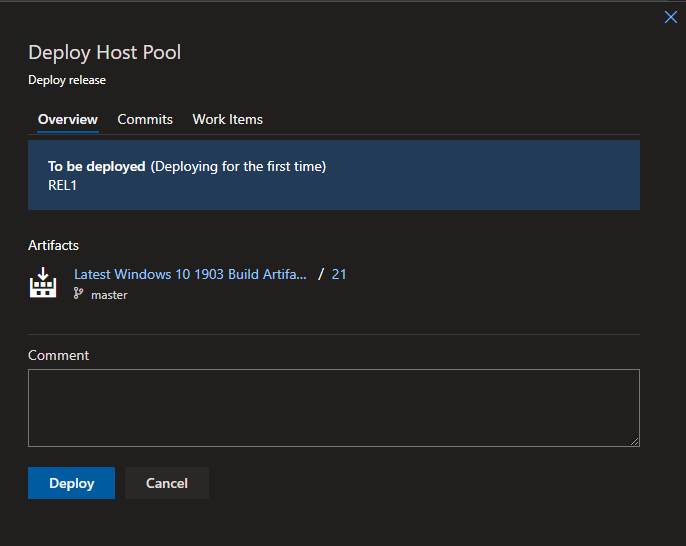Image resolution: width=686 pixels, height=546 pixels.
Task: Click the REL1 release name
Action: (62, 186)
